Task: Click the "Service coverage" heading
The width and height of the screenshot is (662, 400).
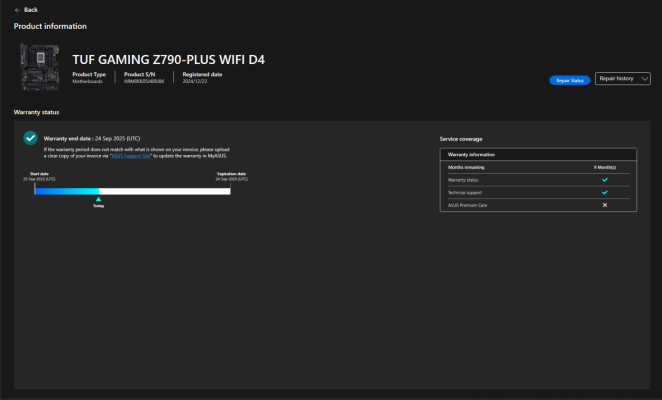Action: (x=461, y=139)
